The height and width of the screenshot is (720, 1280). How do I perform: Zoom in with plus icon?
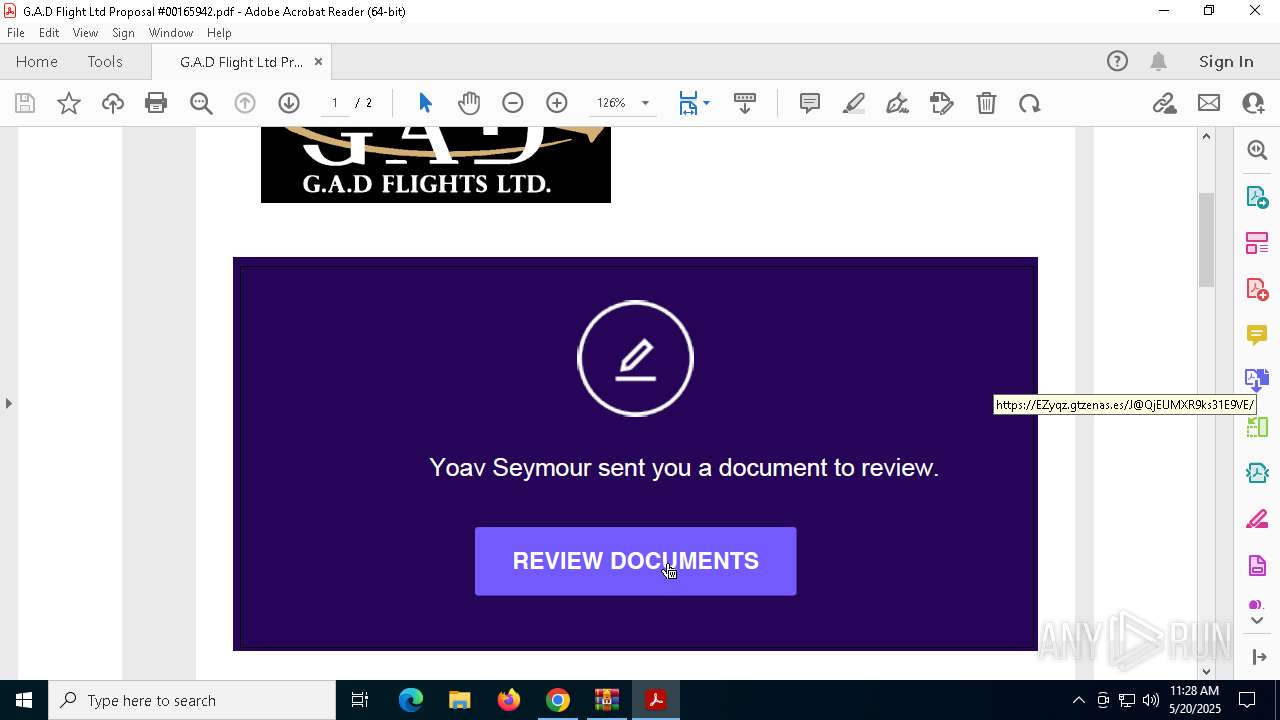coord(557,103)
